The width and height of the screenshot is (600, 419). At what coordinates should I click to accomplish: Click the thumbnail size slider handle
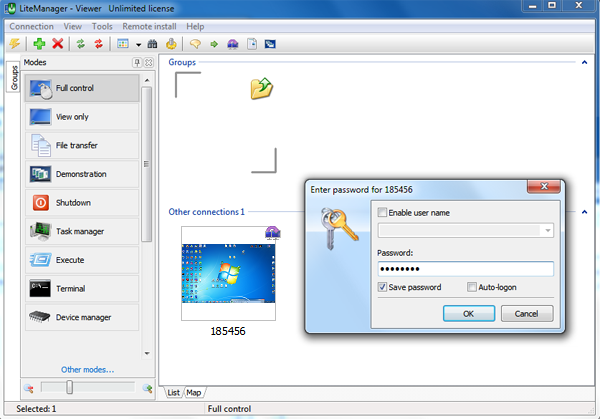tap(69, 387)
